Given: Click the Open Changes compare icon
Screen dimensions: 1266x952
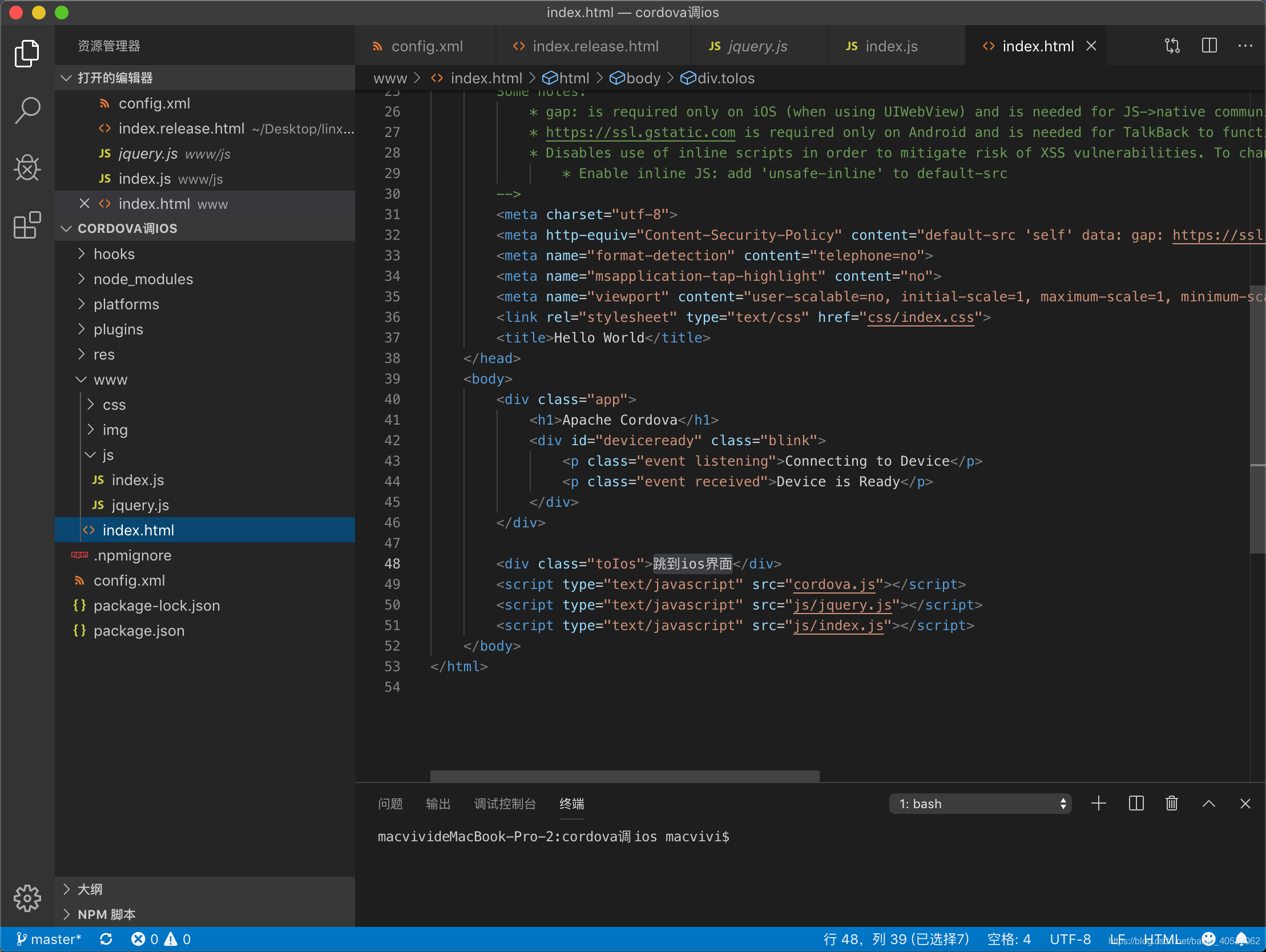Looking at the screenshot, I should point(1172,46).
